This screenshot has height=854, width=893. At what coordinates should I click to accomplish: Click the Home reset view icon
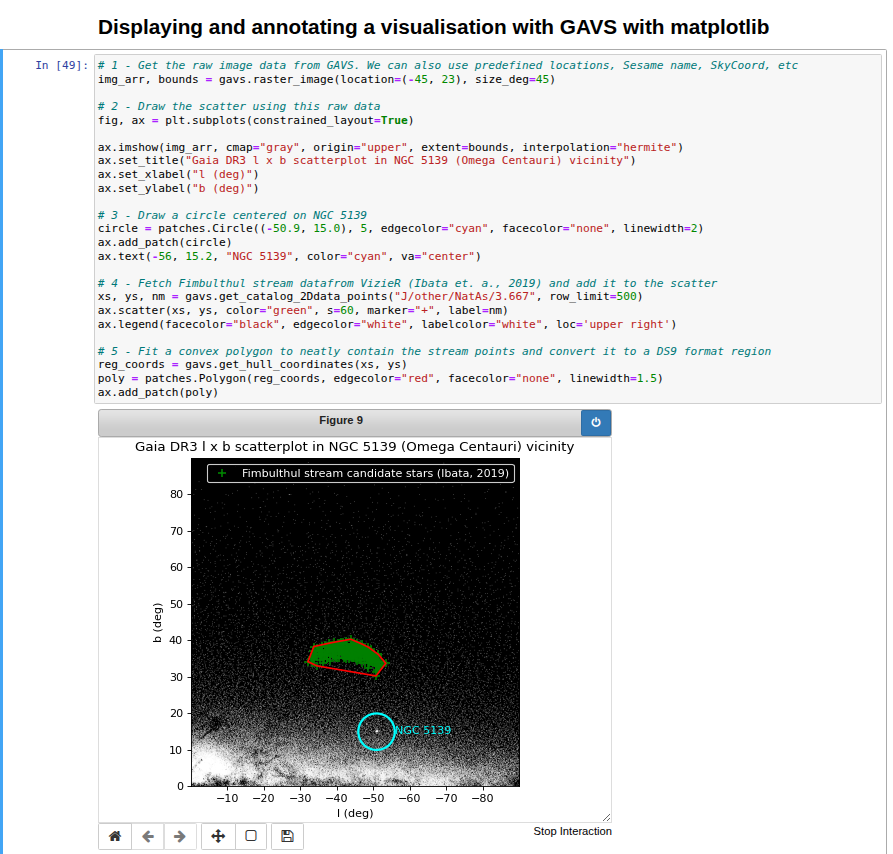[x=115, y=836]
